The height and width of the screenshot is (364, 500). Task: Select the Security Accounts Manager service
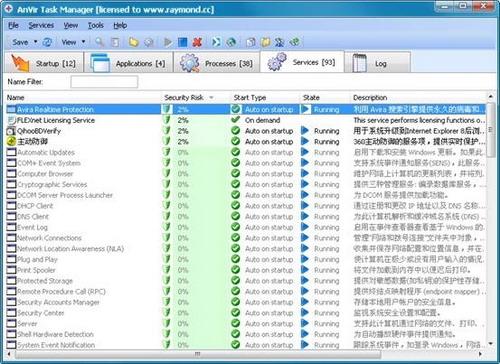tap(246, 302)
